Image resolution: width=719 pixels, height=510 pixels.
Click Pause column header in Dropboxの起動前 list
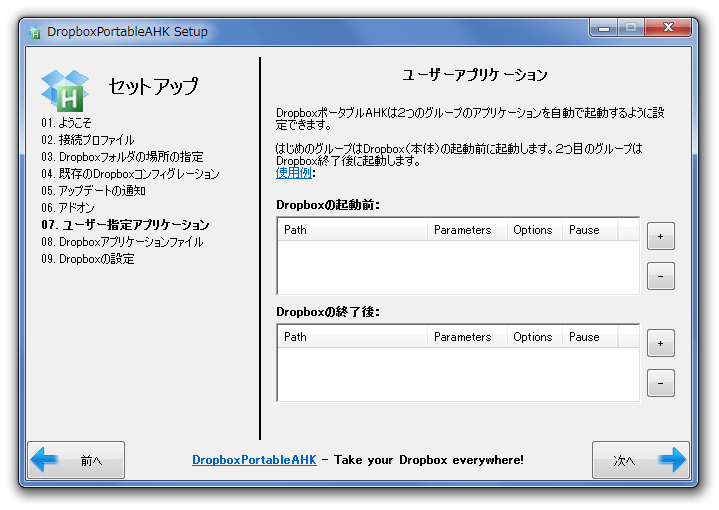pyautogui.click(x=590, y=229)
